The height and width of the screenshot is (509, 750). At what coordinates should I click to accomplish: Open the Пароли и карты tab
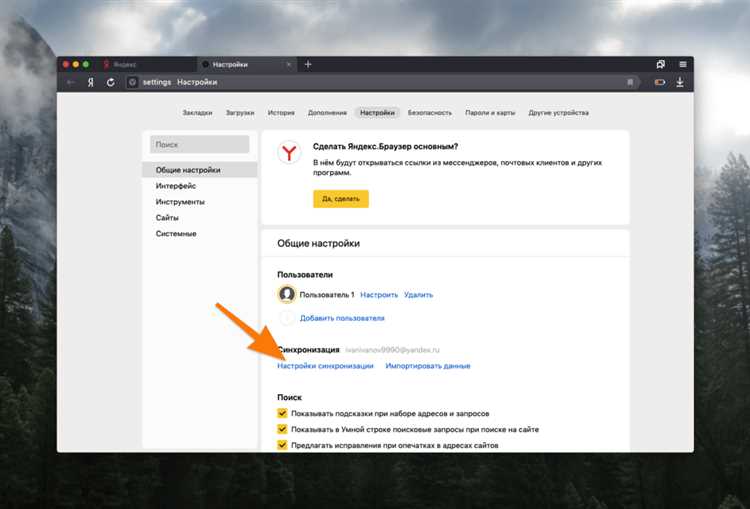click(x=490, y=113)
